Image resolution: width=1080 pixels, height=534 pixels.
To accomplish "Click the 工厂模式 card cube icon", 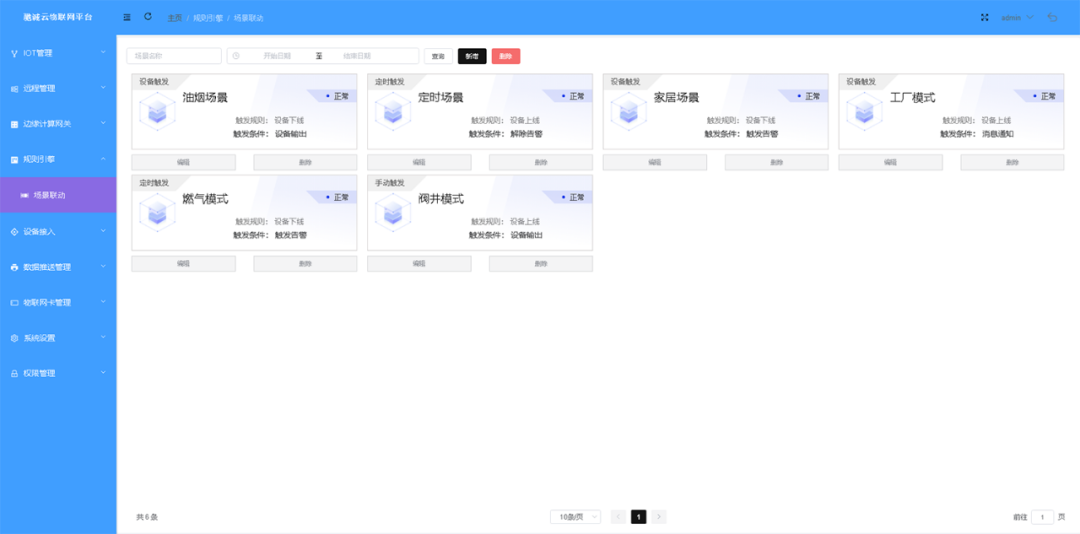I will click(x=864, y=112).
